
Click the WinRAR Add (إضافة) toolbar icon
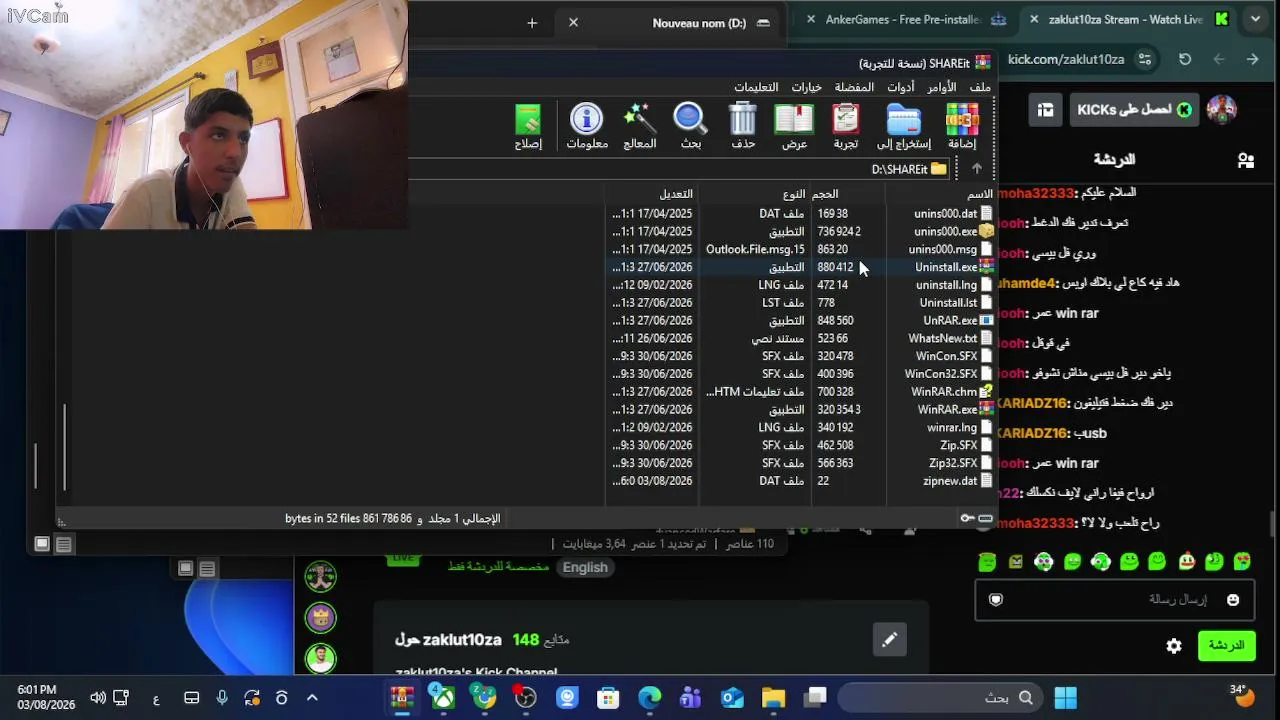[962, 127]
